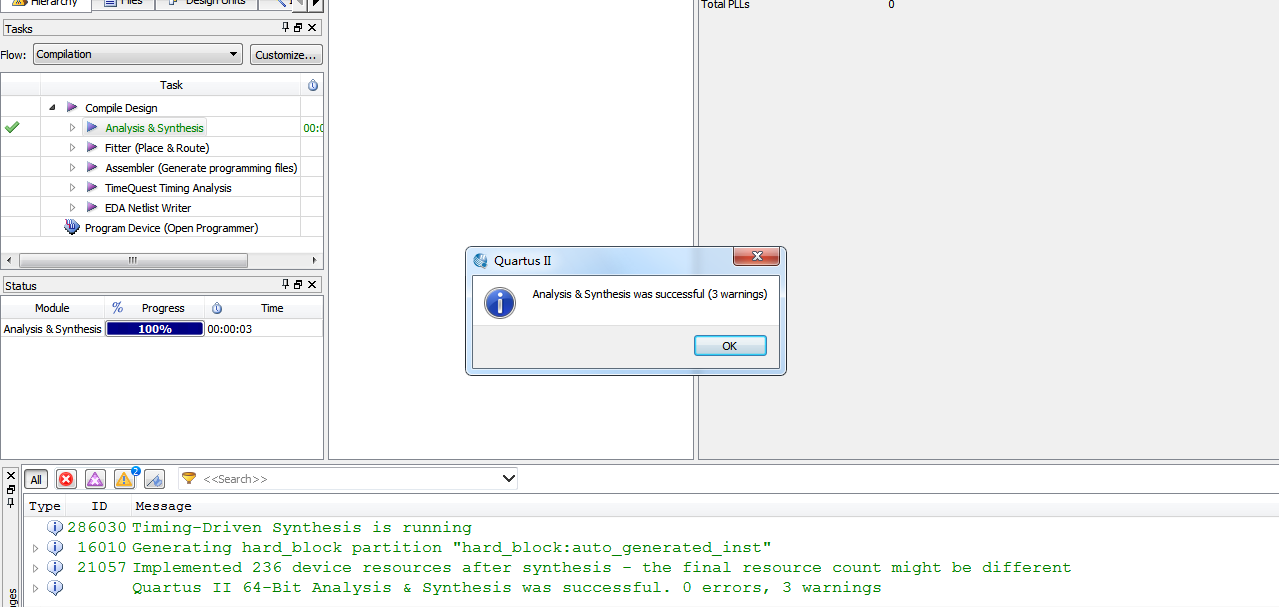1279x607 pixels.
Task: Select Fitter (Place & Route) task
Action: tap(157, 148)
